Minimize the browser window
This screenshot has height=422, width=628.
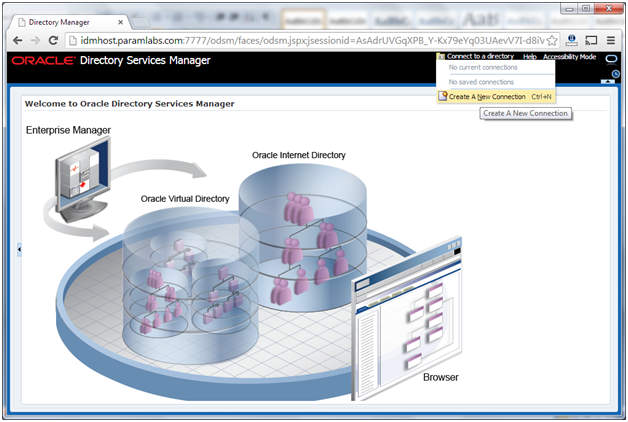tap(570, 8)
